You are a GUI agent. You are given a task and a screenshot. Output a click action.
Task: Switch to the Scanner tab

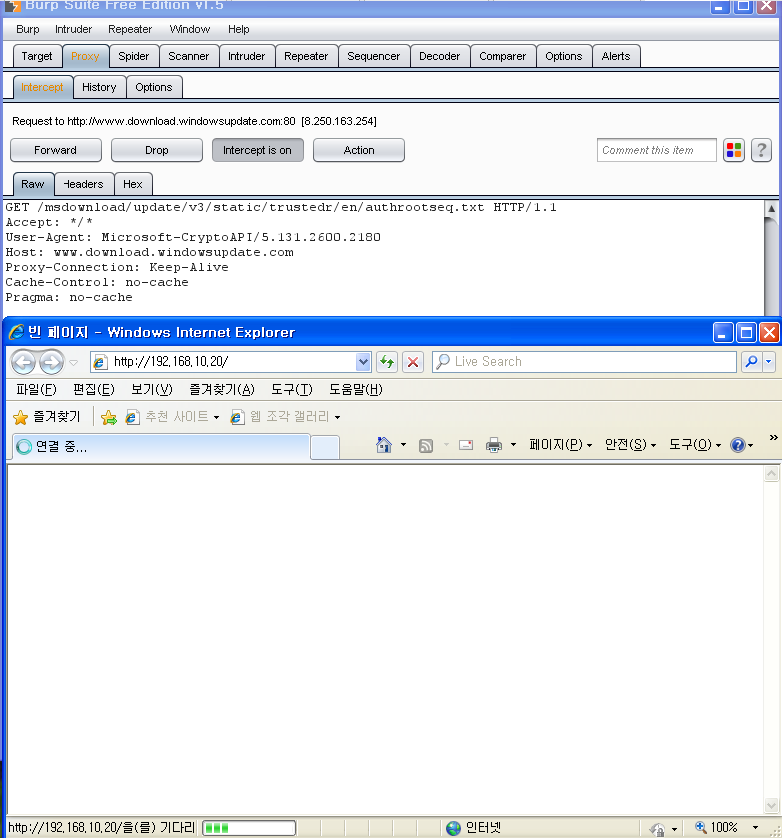click(189, 57)
